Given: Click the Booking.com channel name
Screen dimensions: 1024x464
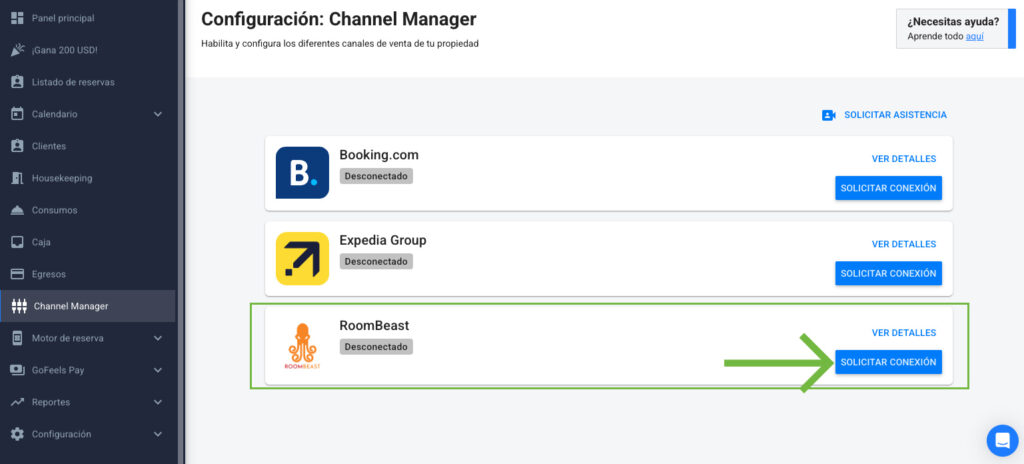Looking at the screenshot, I should pyautogui.click(x=379, y=155).
